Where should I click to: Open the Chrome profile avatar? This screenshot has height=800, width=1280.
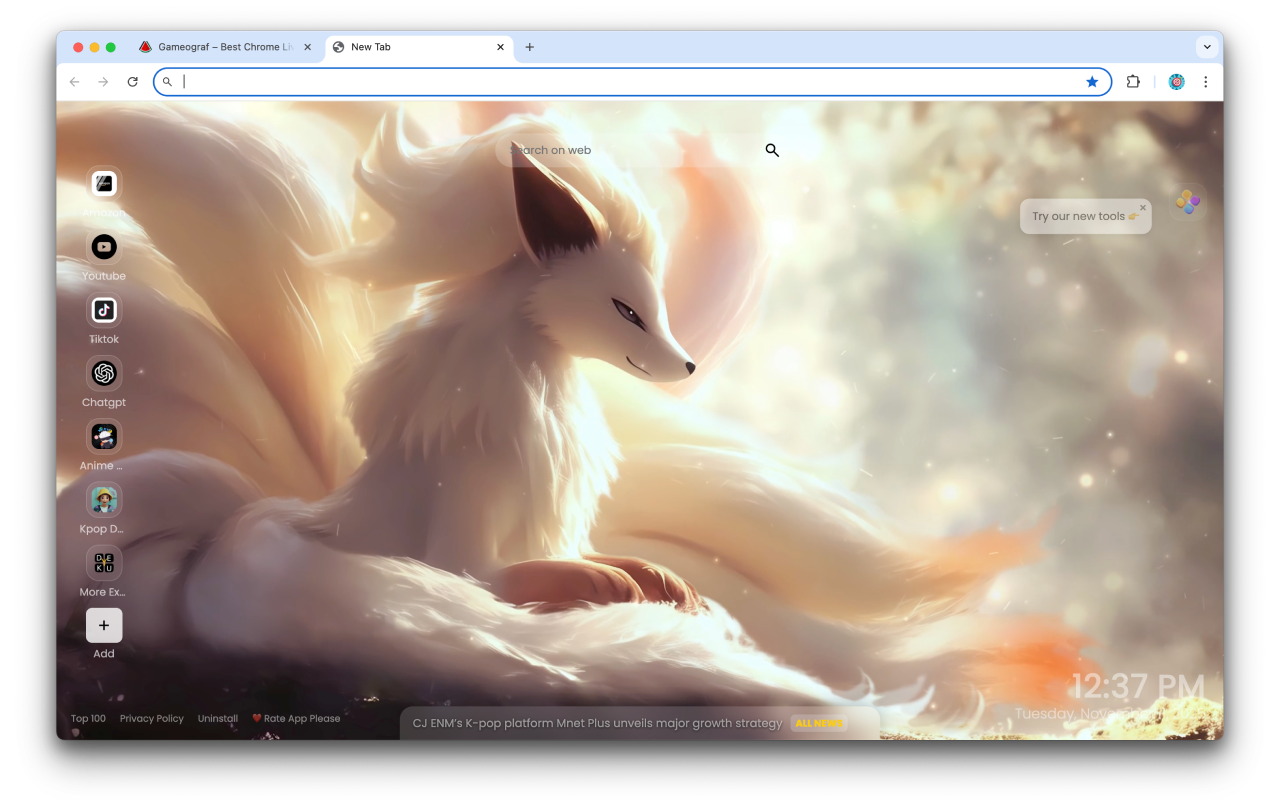point(1176,82)
